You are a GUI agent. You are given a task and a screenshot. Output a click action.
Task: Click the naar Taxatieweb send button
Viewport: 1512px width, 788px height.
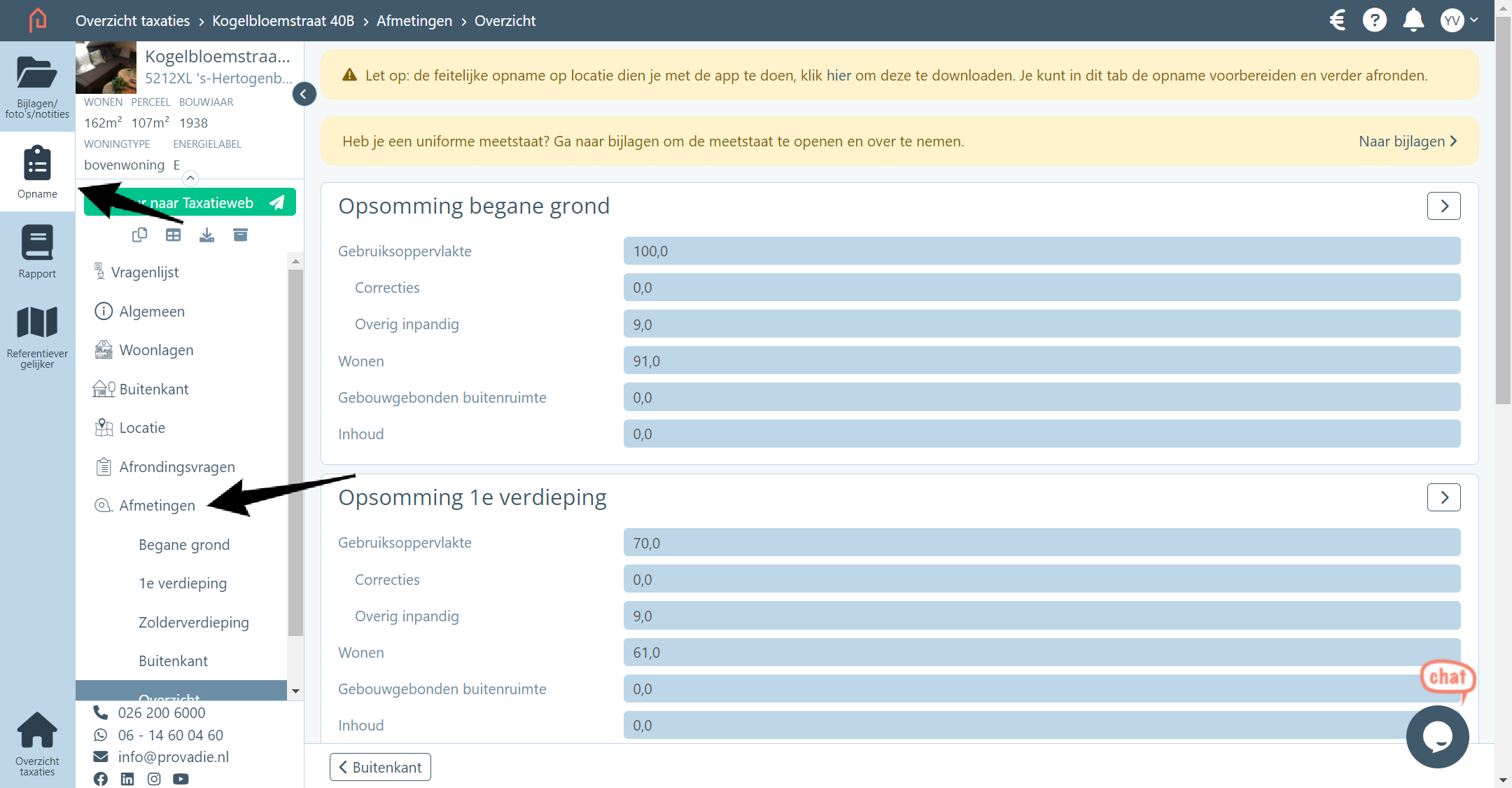point(190,202)
